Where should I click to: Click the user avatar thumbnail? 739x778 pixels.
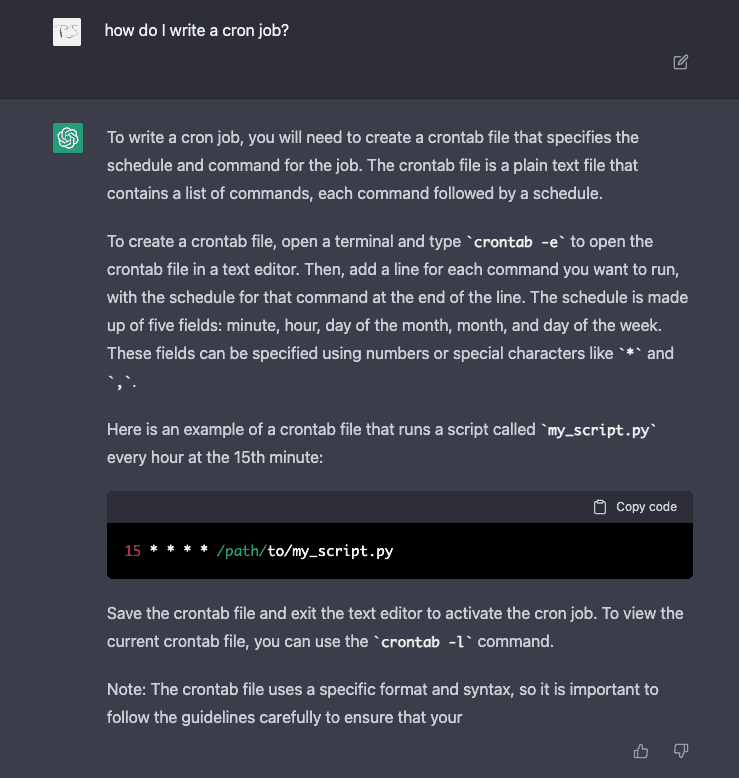pos(67,32)
